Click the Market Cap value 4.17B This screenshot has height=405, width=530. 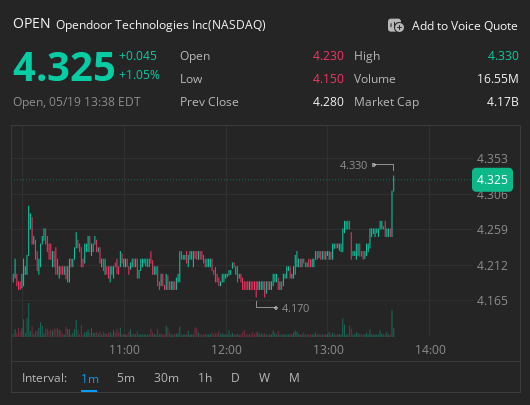[x=503, y=102]
